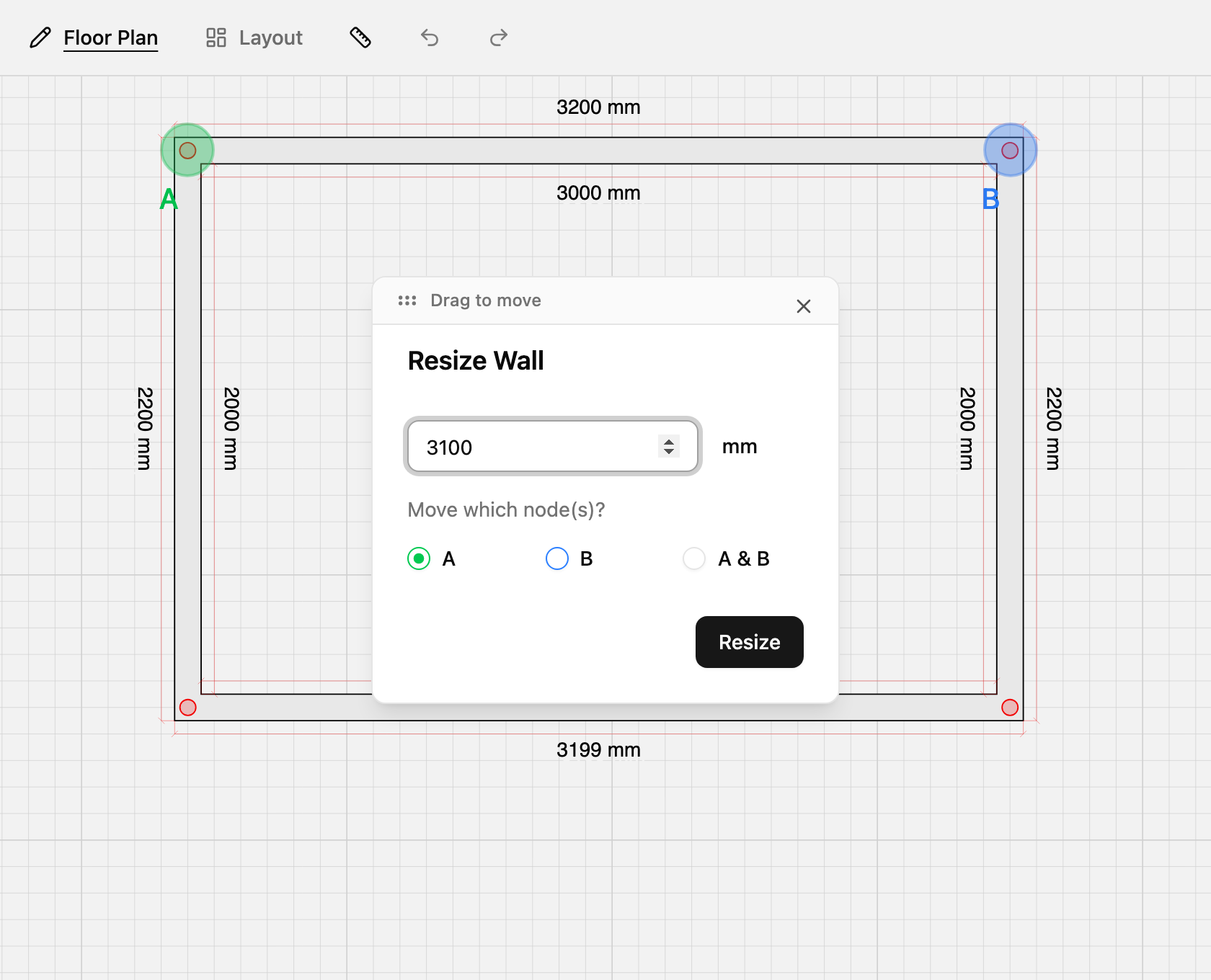Select radio option A
Screen dimensions: 1211x980
[x=419, y=558]
